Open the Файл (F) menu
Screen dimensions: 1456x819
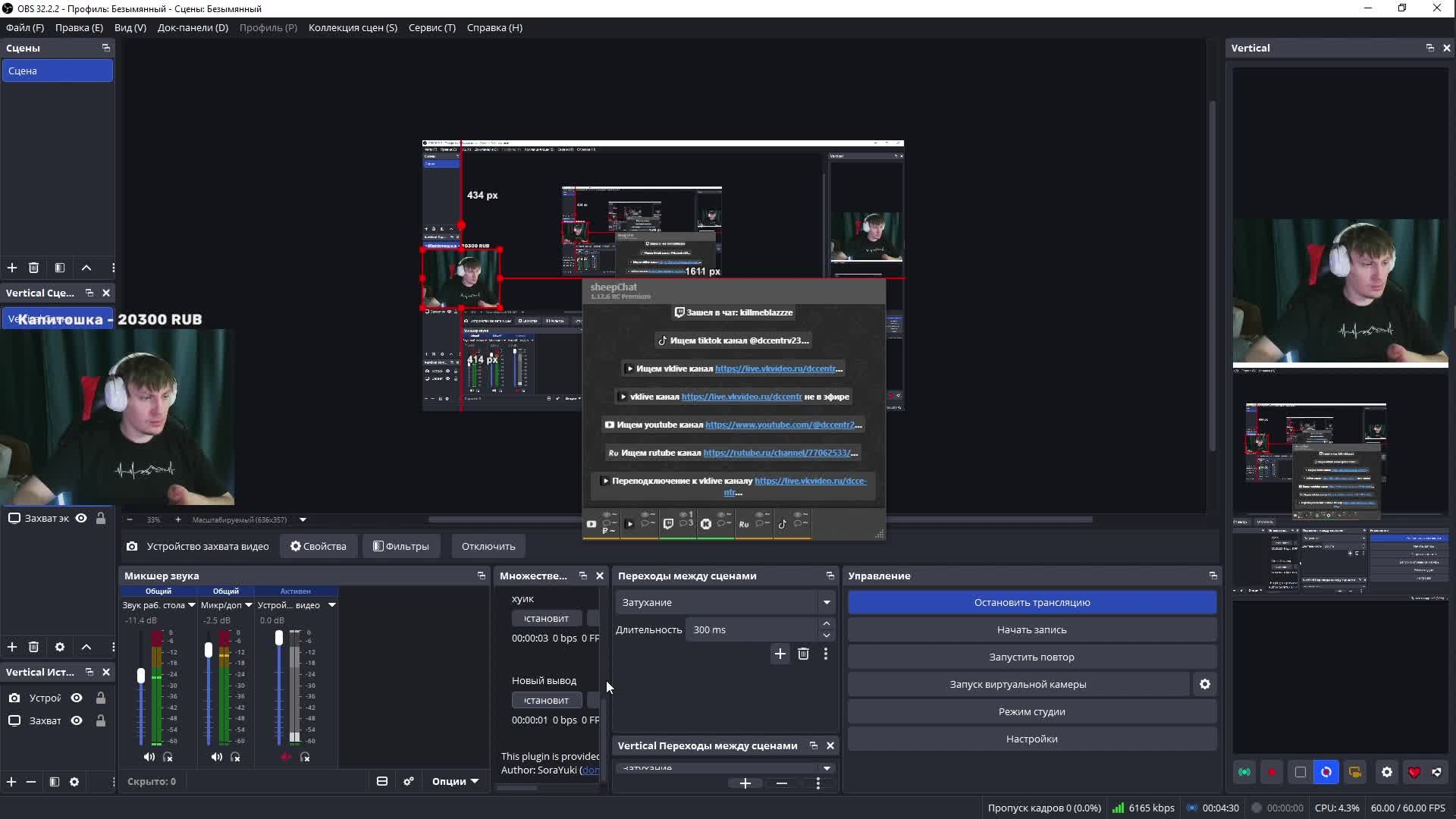[x=25, y=27]
